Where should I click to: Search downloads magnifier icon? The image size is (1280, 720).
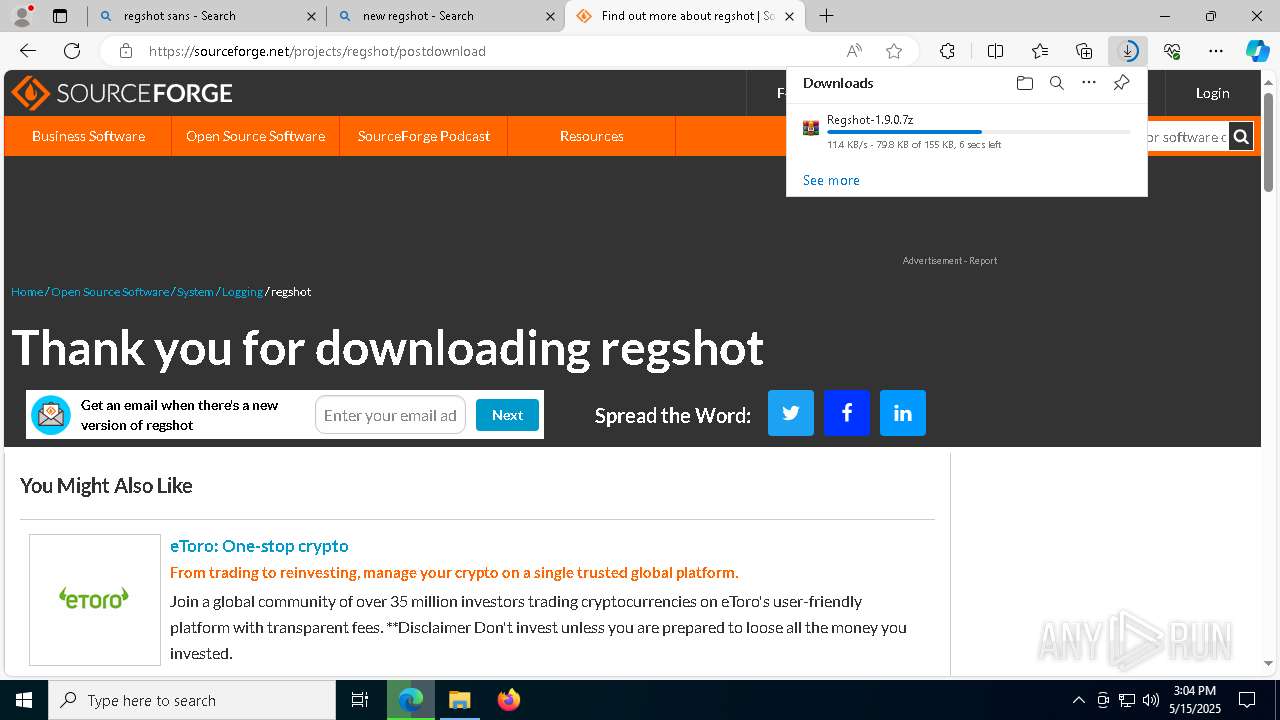(x=1056, y=83)
